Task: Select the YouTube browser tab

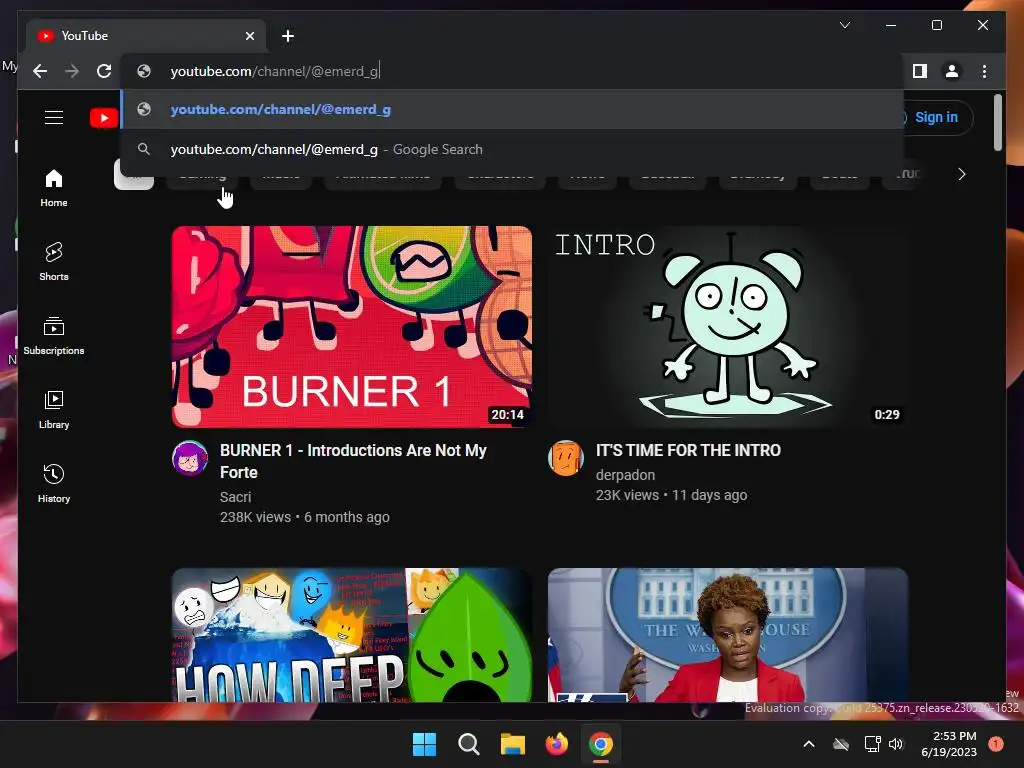Action: (x=146, y=36)
